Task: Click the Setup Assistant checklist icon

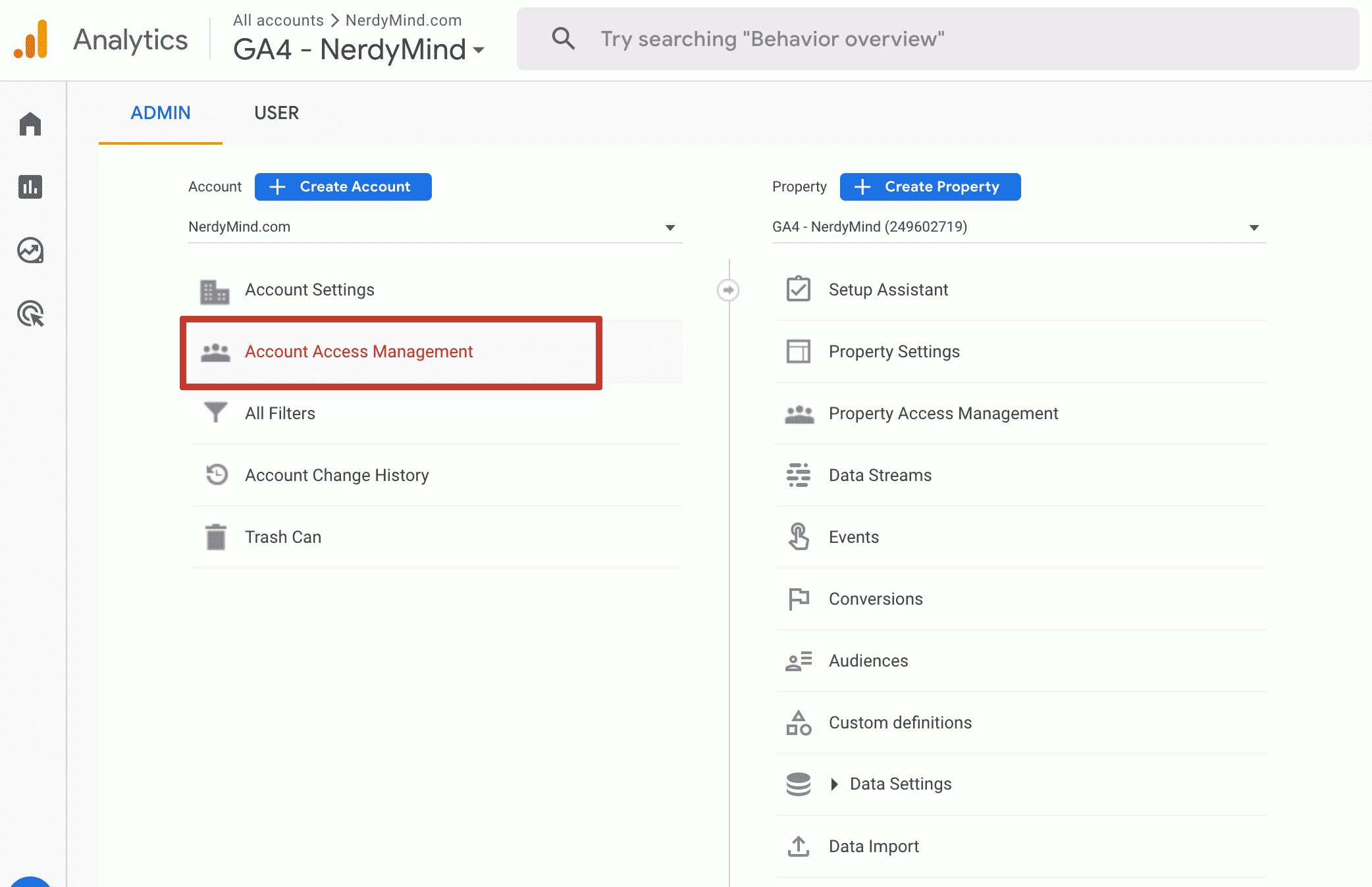Action: (x=799, y=289)
